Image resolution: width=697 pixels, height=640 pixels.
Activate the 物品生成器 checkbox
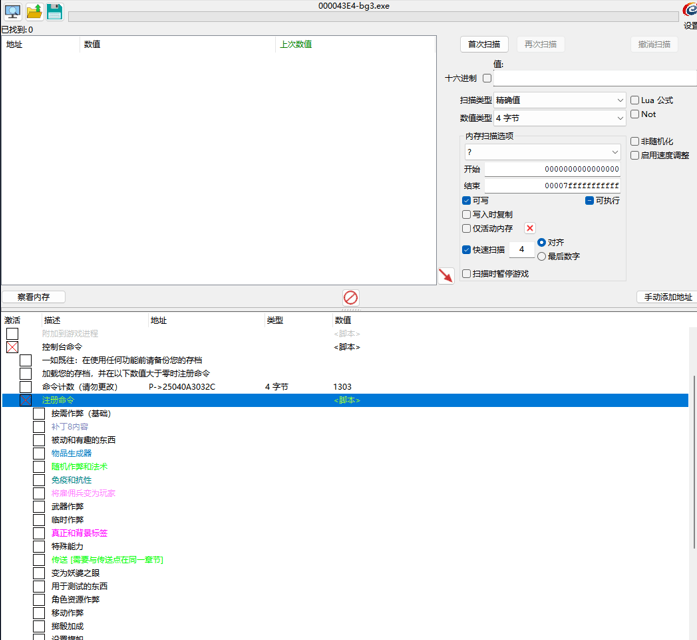pos(39,453)
